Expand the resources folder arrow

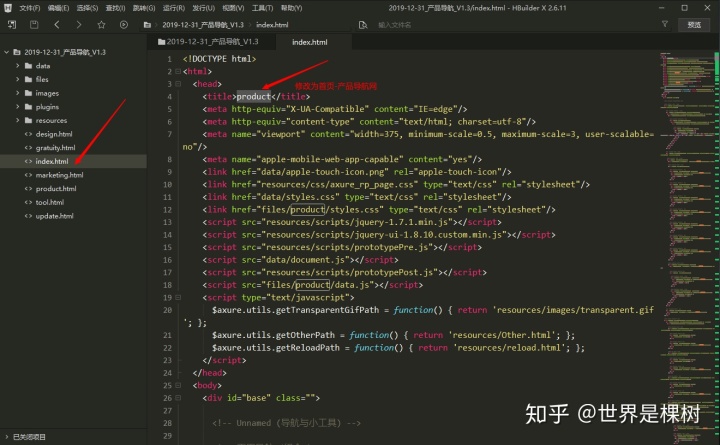17,120
